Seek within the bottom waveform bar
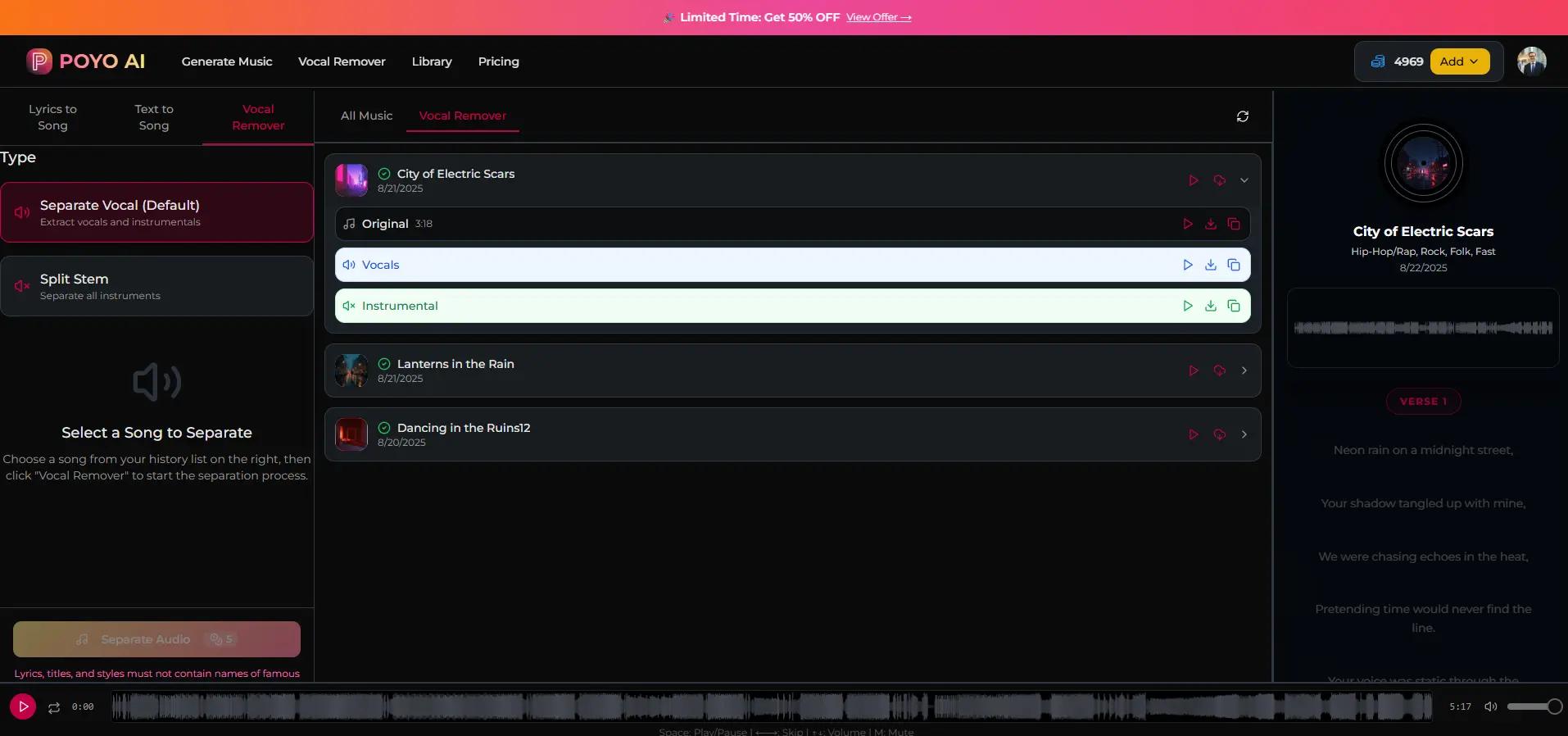 tap(772, 706)
